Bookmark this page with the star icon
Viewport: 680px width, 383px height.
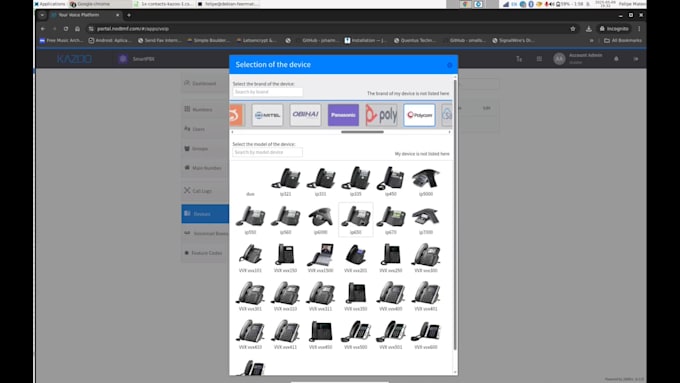(572, 29)
